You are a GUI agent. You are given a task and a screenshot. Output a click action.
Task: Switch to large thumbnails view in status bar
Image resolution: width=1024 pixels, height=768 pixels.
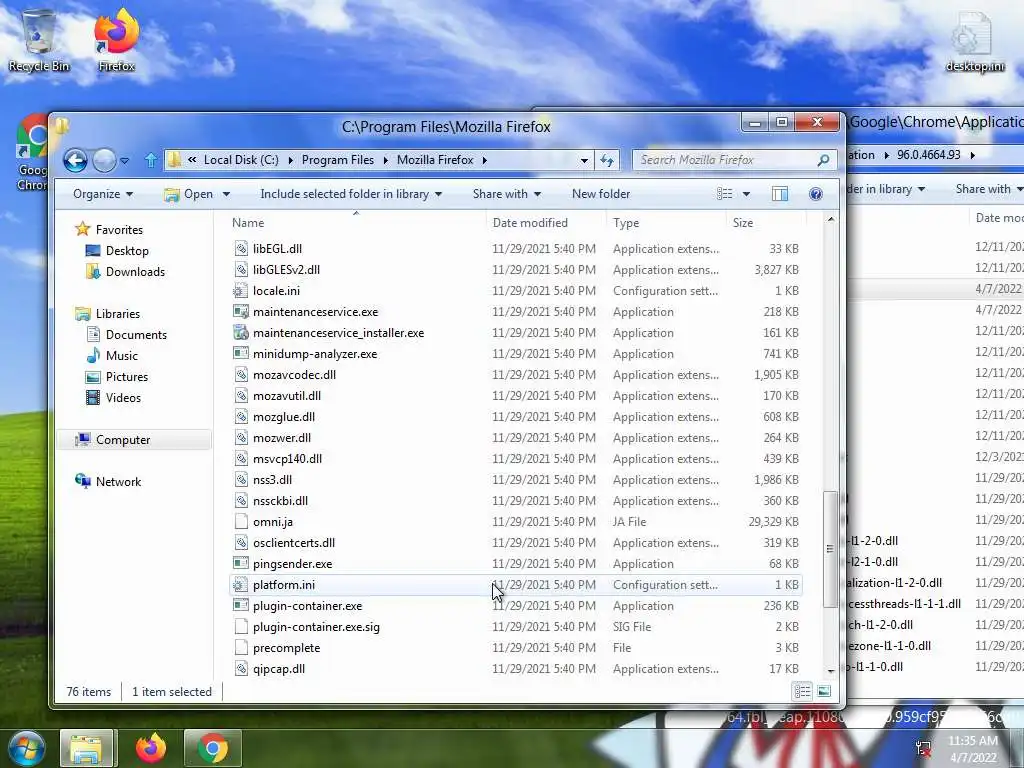point(824,691)
